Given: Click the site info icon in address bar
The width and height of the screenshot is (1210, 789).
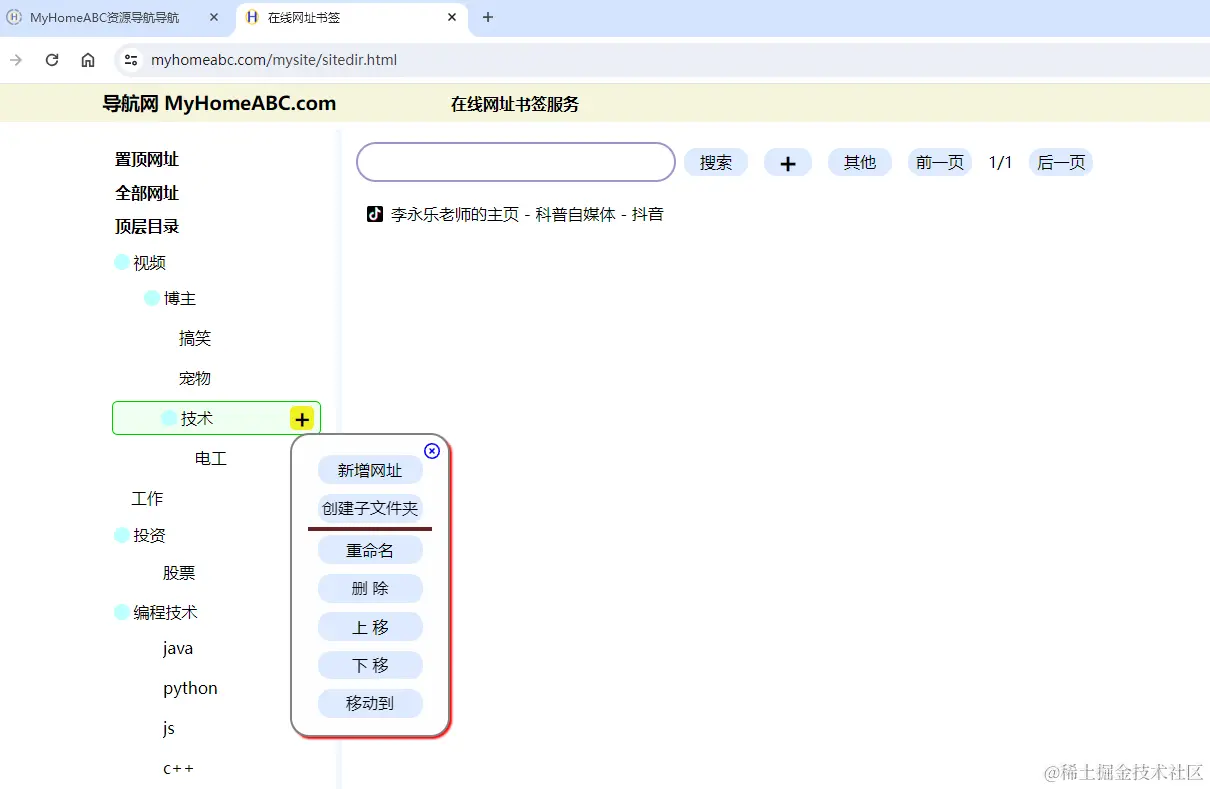Looking at the screenshot, I should 130,60.
